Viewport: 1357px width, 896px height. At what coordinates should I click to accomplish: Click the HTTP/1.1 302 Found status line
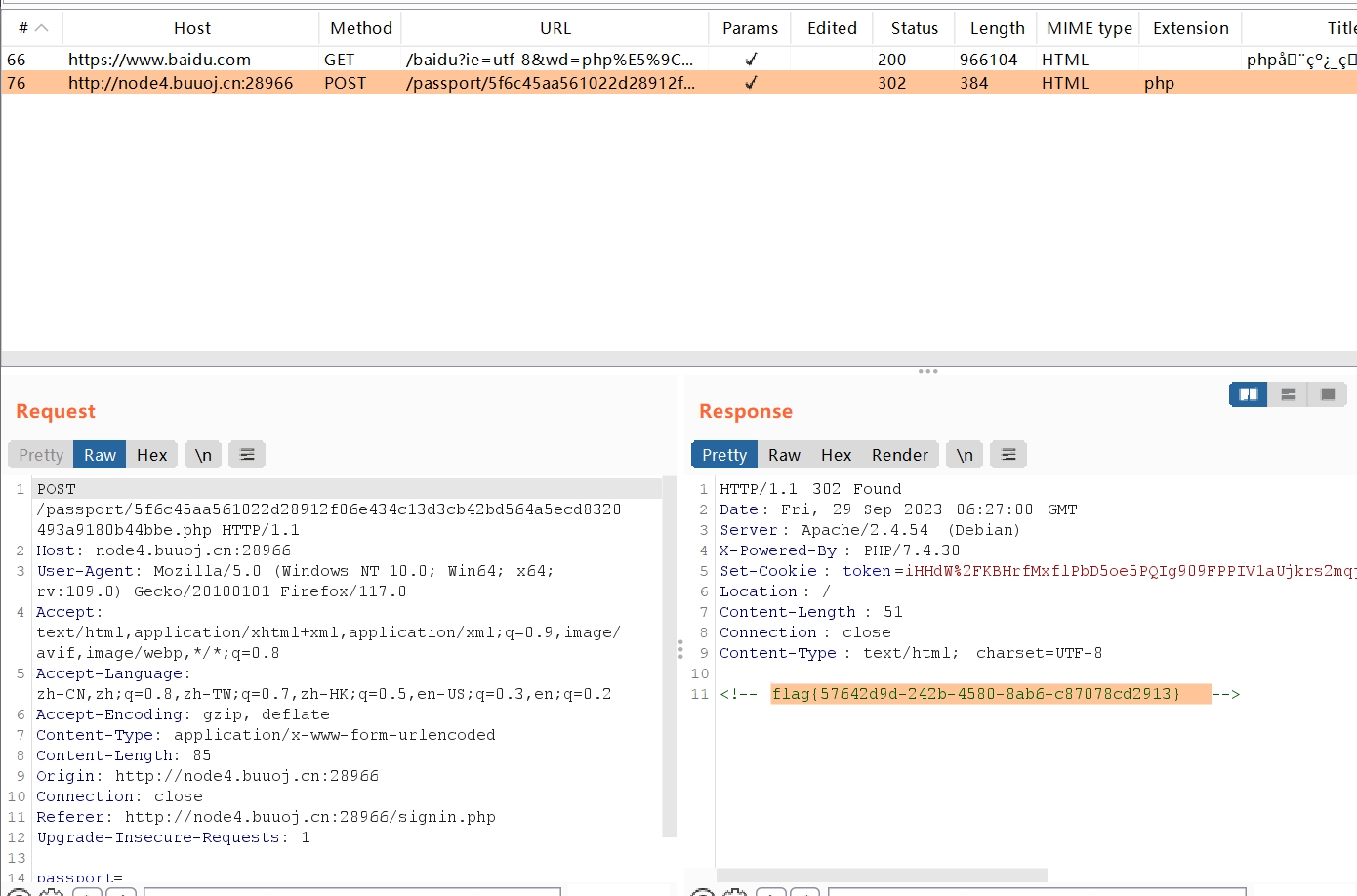coord(810,489)
